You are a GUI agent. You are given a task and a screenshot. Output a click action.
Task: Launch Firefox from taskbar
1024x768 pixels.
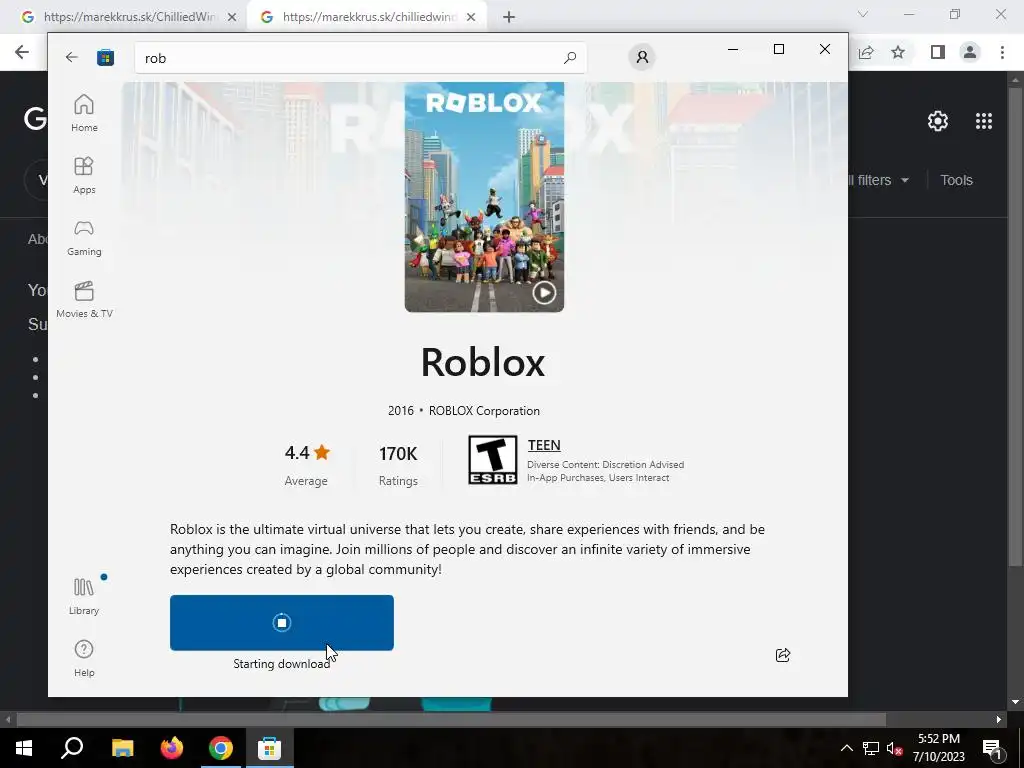(x=172, y=748)
